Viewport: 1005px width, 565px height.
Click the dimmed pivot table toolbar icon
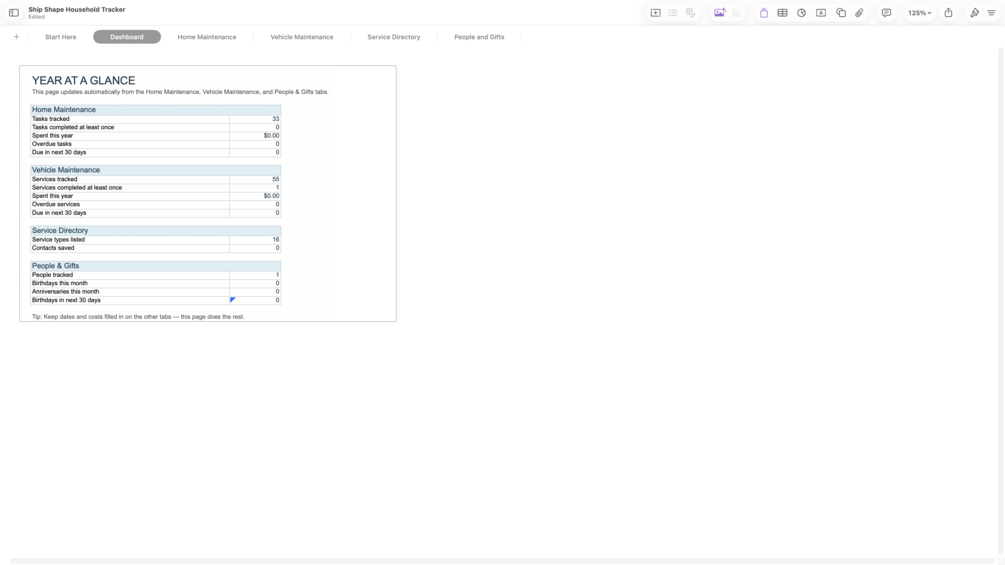click(690, 13)
